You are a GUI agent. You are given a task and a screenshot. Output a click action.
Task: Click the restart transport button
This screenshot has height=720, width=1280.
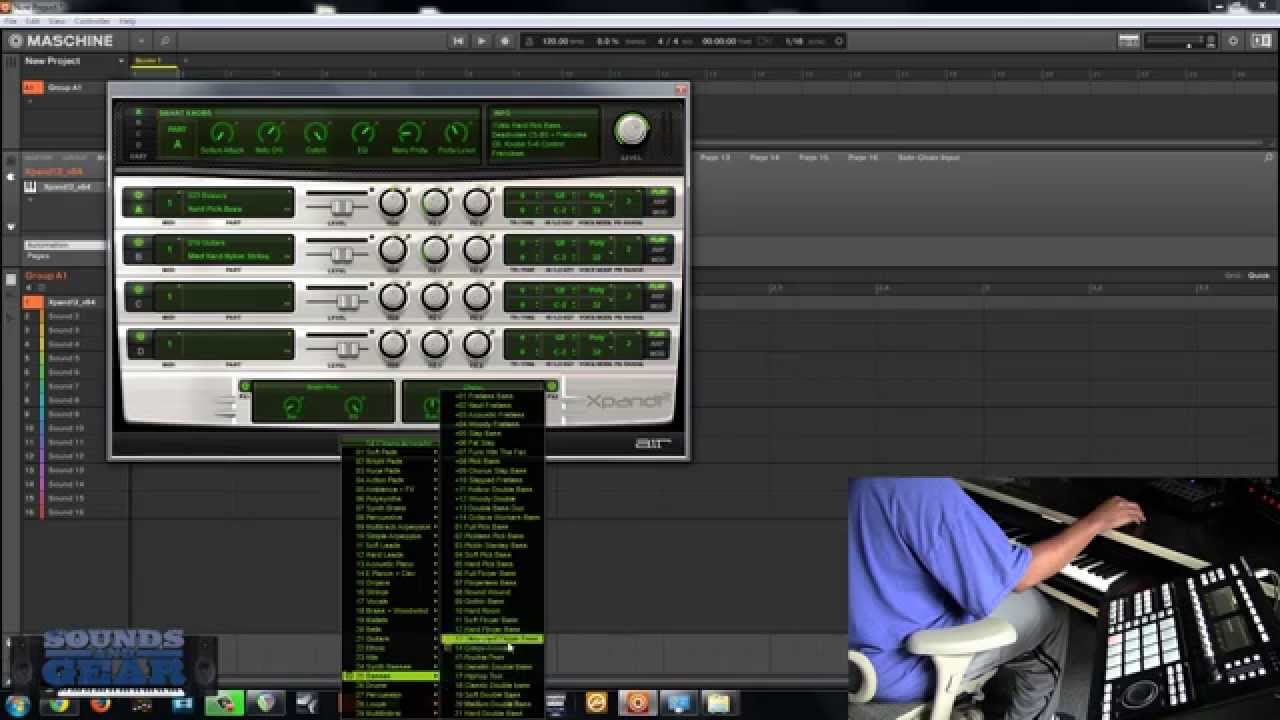coord(458,41)
